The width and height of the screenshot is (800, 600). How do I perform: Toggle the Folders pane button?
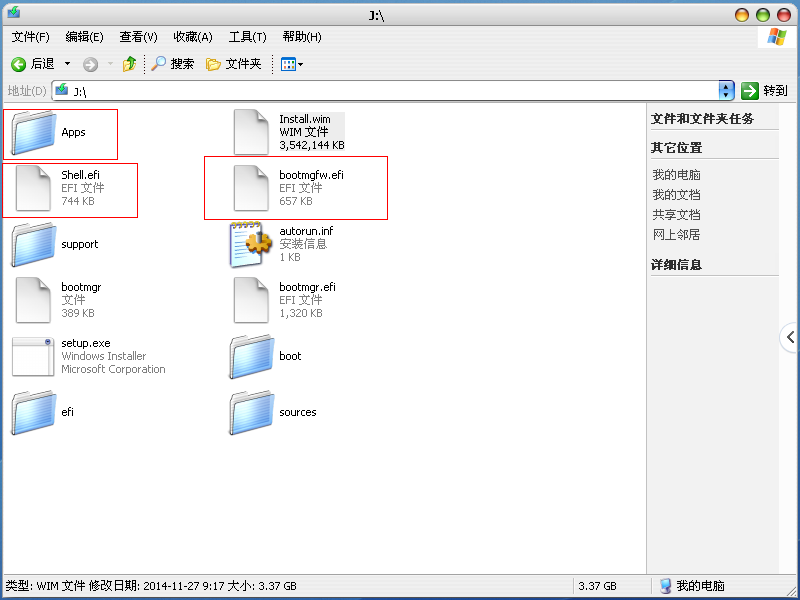click(x=234, y=64)
